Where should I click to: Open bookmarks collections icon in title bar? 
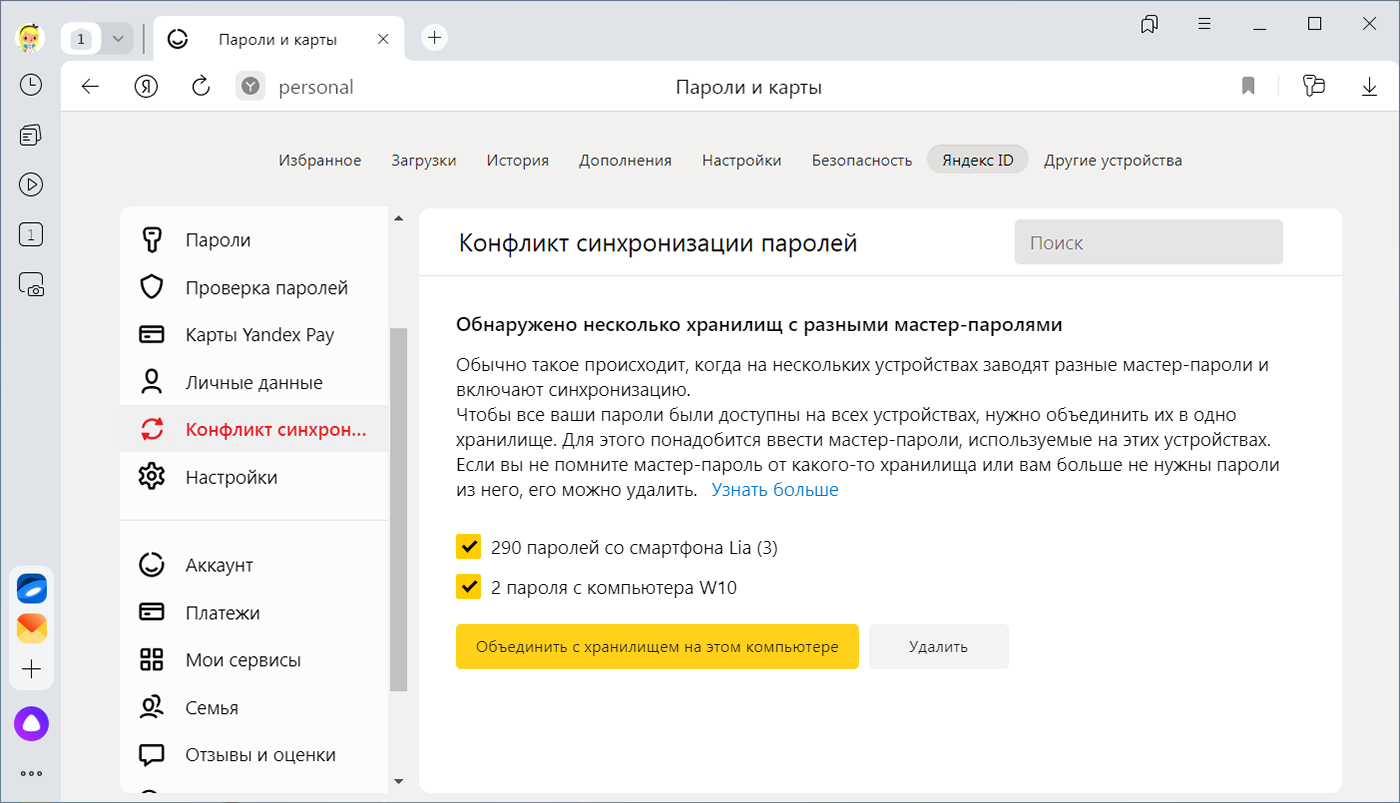1149,24
